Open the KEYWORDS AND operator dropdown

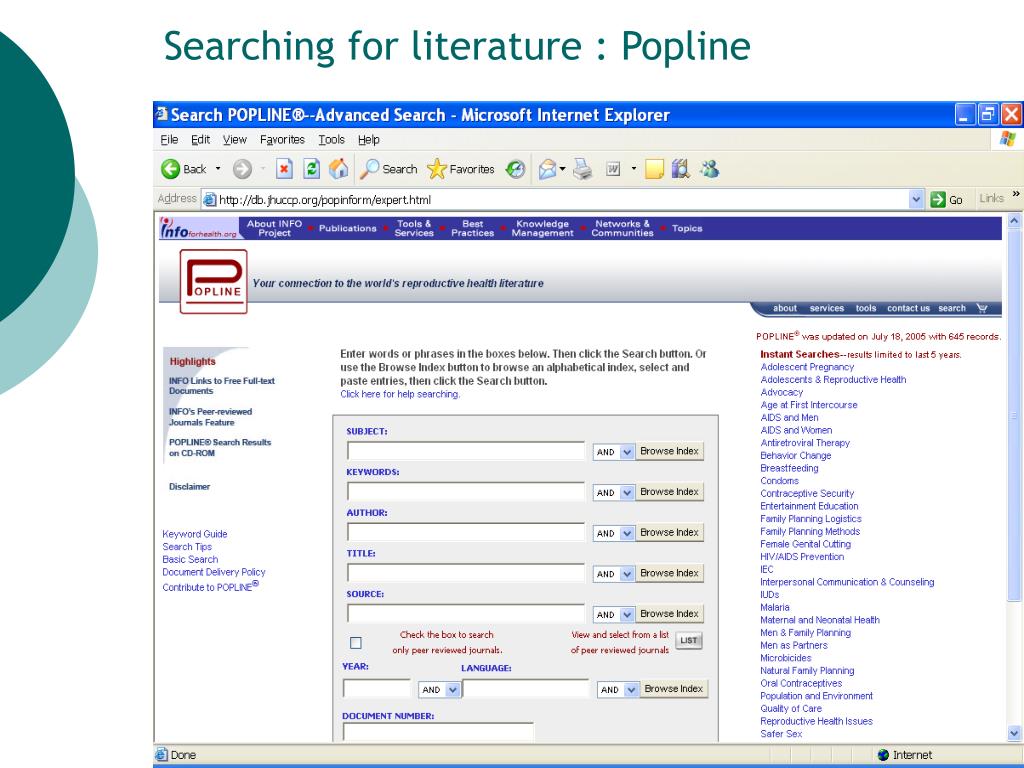click(627, 492)
